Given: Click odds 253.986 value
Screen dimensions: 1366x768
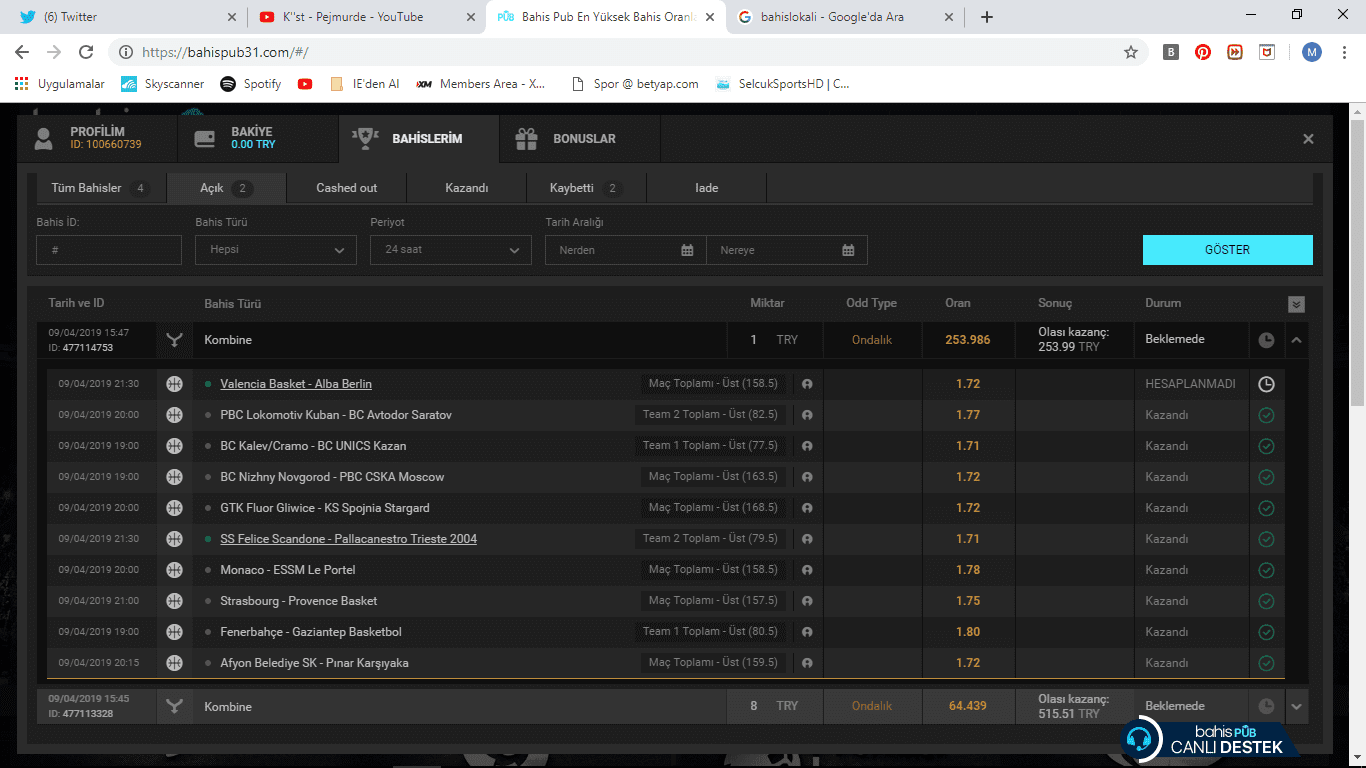Looking at the screenshot, I should click(x=968, y=340).
